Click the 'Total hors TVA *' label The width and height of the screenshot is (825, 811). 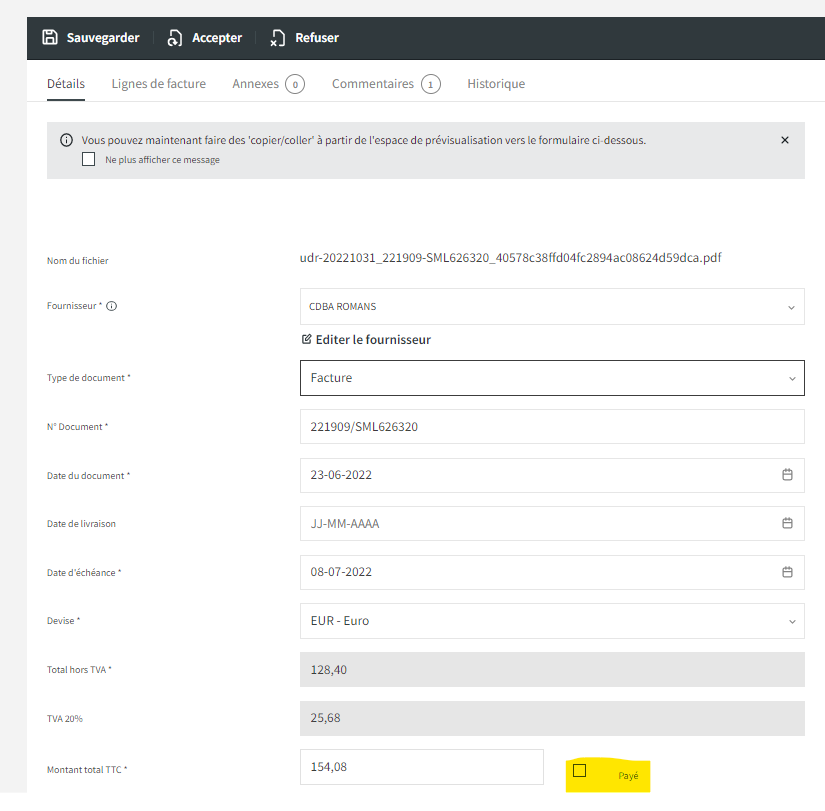click(x=79, y=669)
